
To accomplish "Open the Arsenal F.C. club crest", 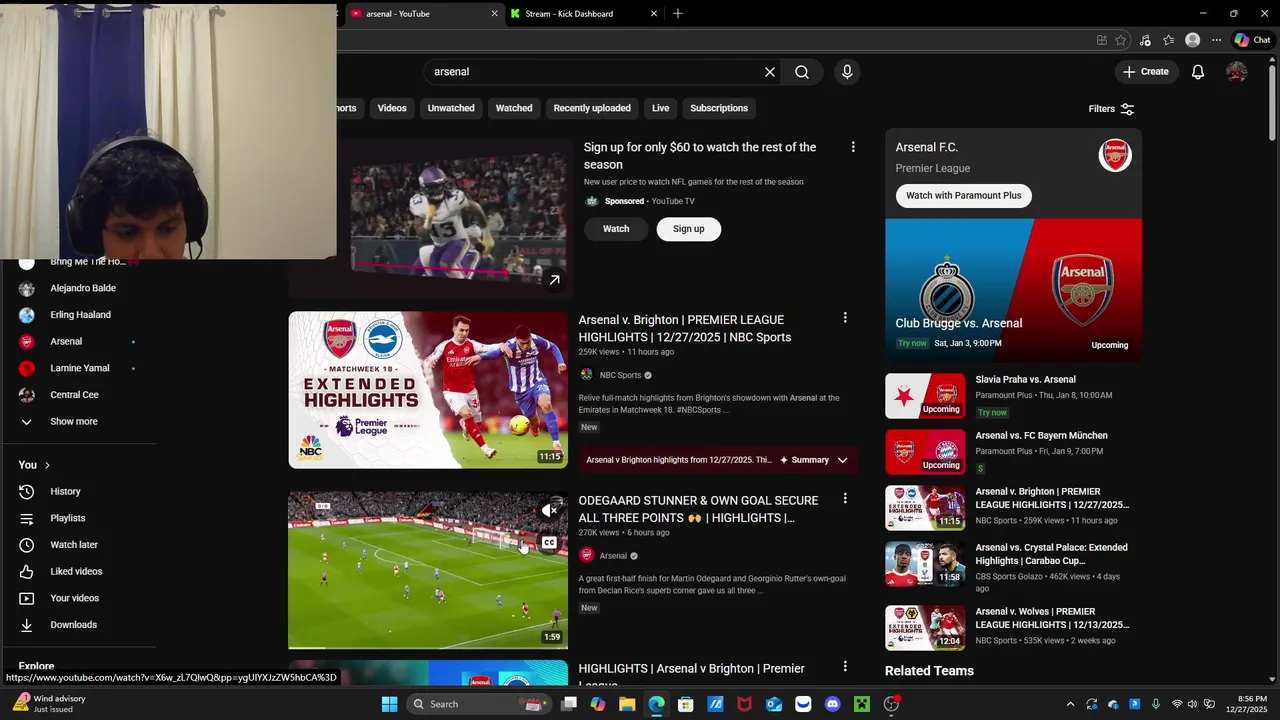I will click(1115, 155).
